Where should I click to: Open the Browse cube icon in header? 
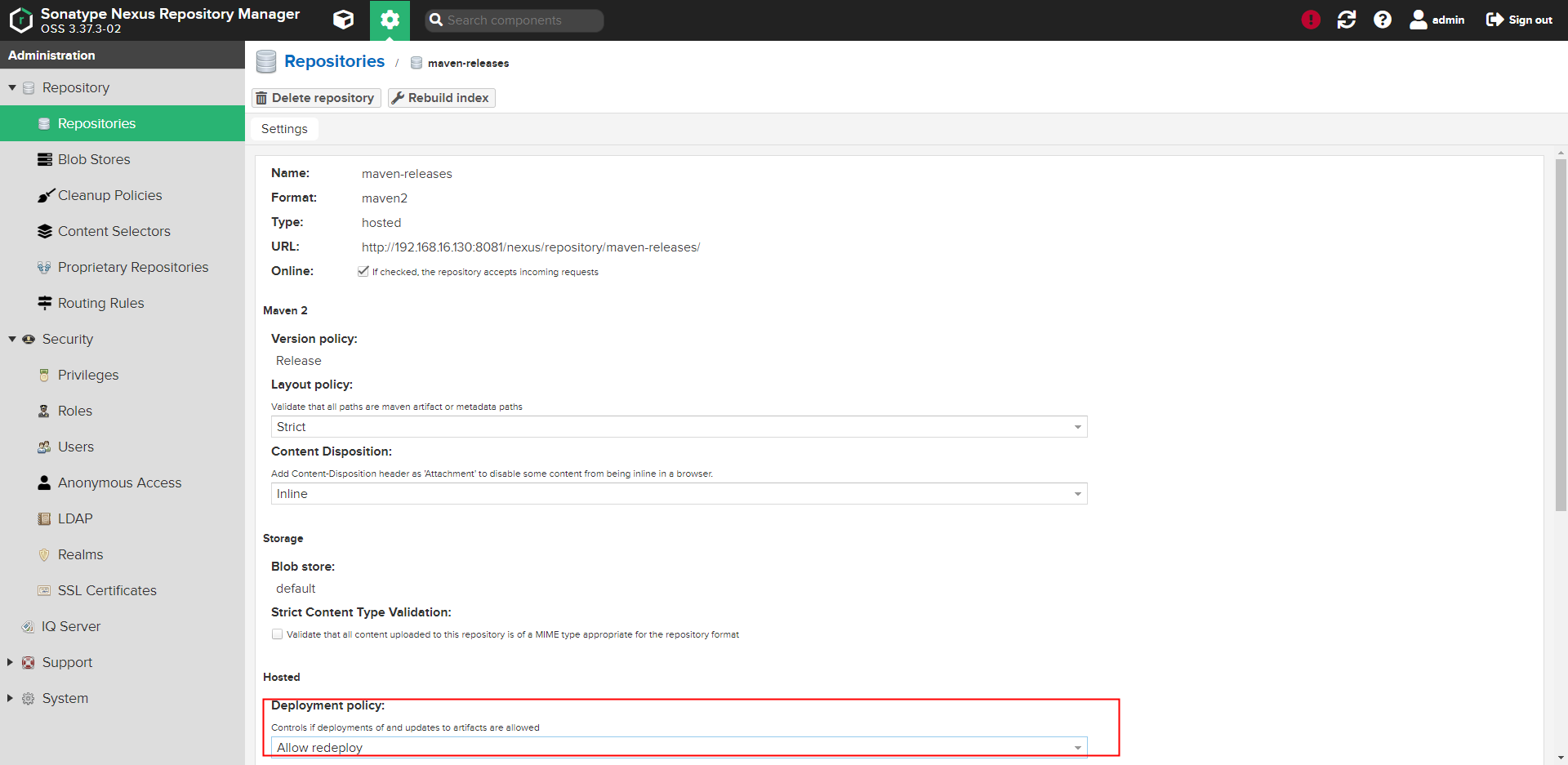(x=344, y=20)
